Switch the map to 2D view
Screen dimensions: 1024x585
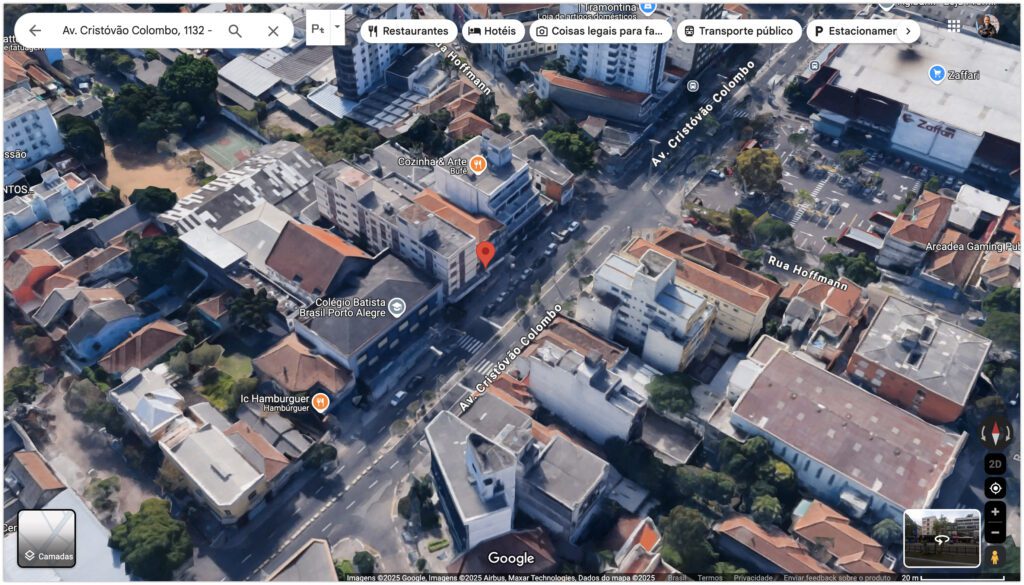[995, 464]
